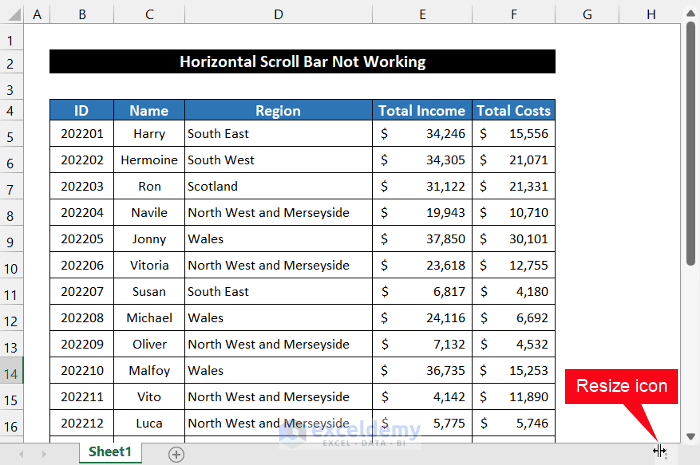This screenshot has height=465, width=700.
Task: Select costs cell showing 30,101
Action: pos(514,239)
